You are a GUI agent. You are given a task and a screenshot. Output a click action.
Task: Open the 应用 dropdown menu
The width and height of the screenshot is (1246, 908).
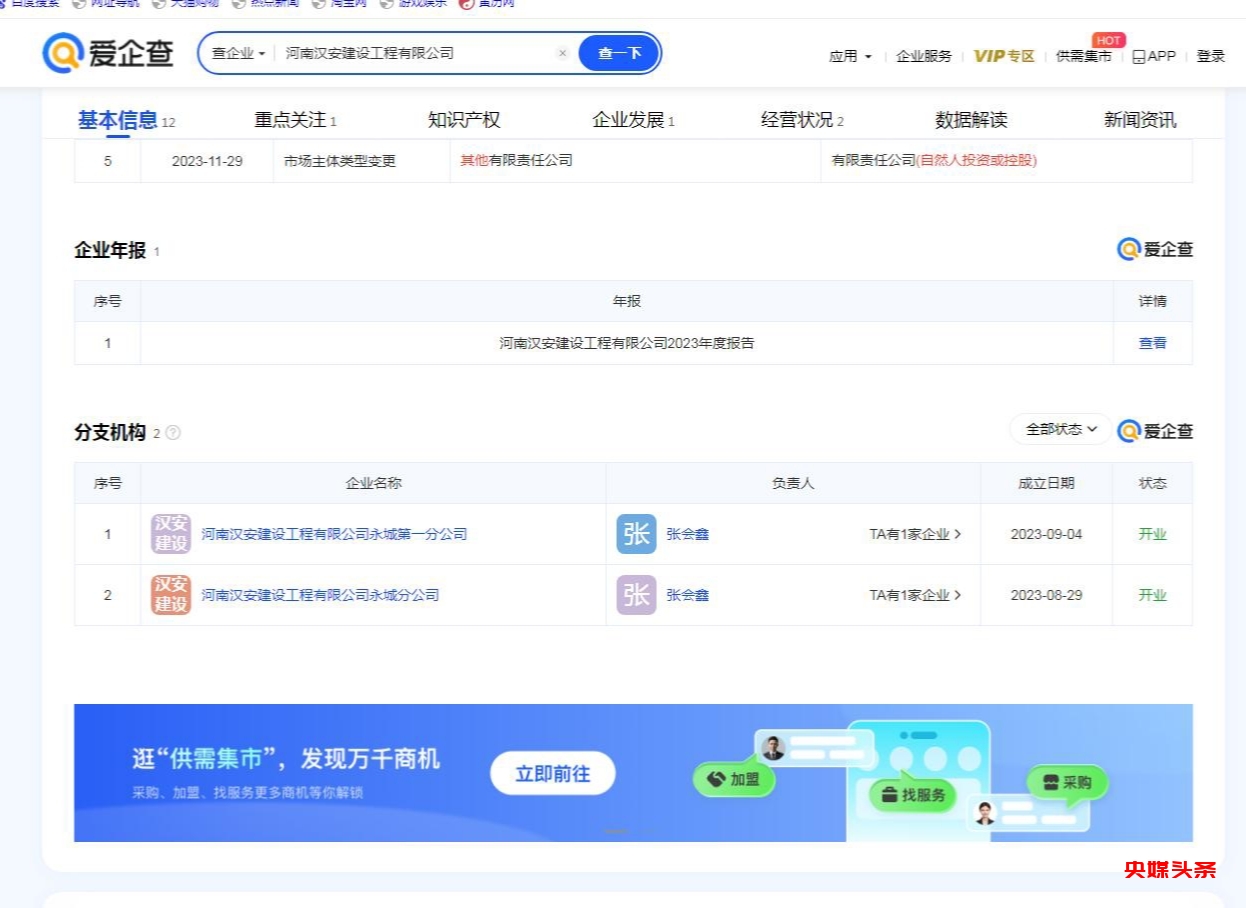coord(850,56)
